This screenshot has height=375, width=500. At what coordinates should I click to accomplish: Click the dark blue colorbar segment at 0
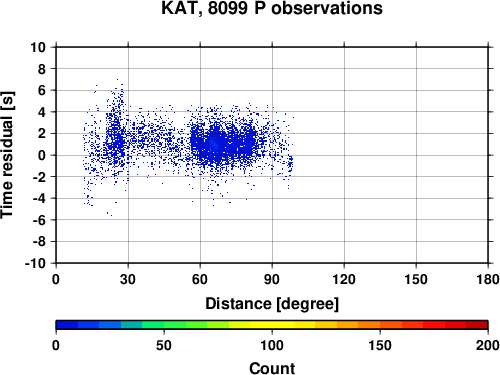pyautogui.click(x=67, y=325)
